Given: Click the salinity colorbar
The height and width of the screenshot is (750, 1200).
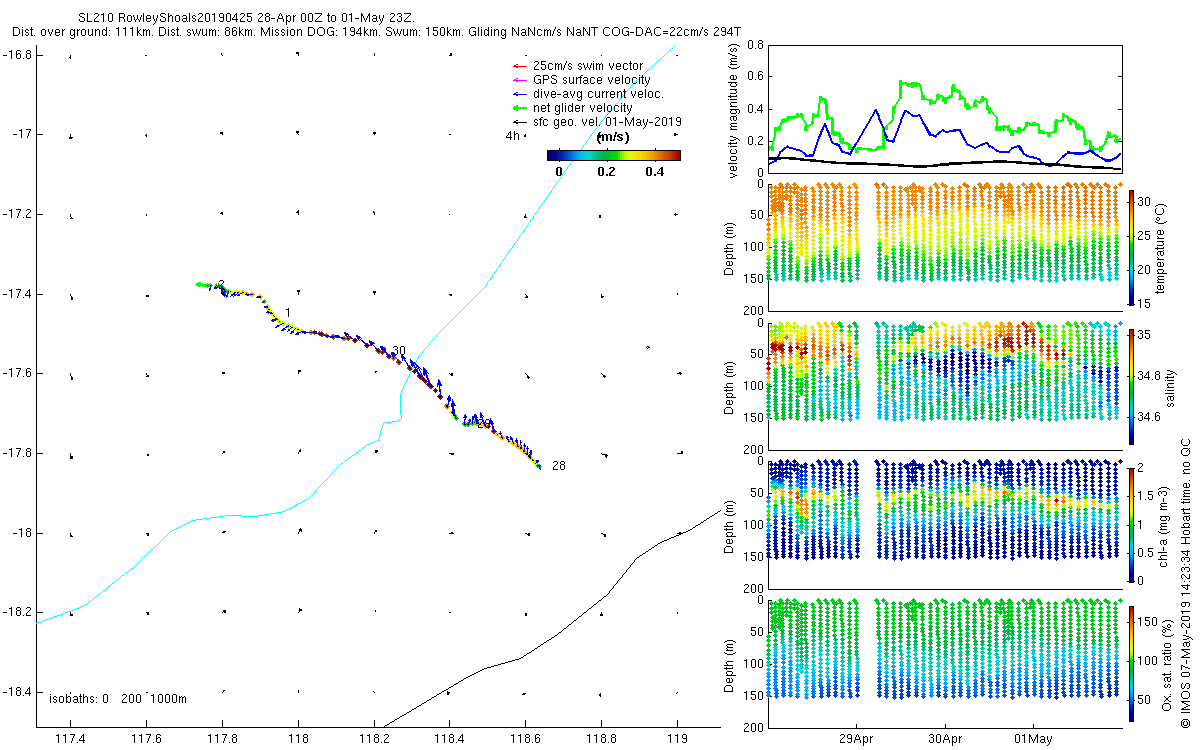Looking at the screenshot, I should click(1132, 386).
